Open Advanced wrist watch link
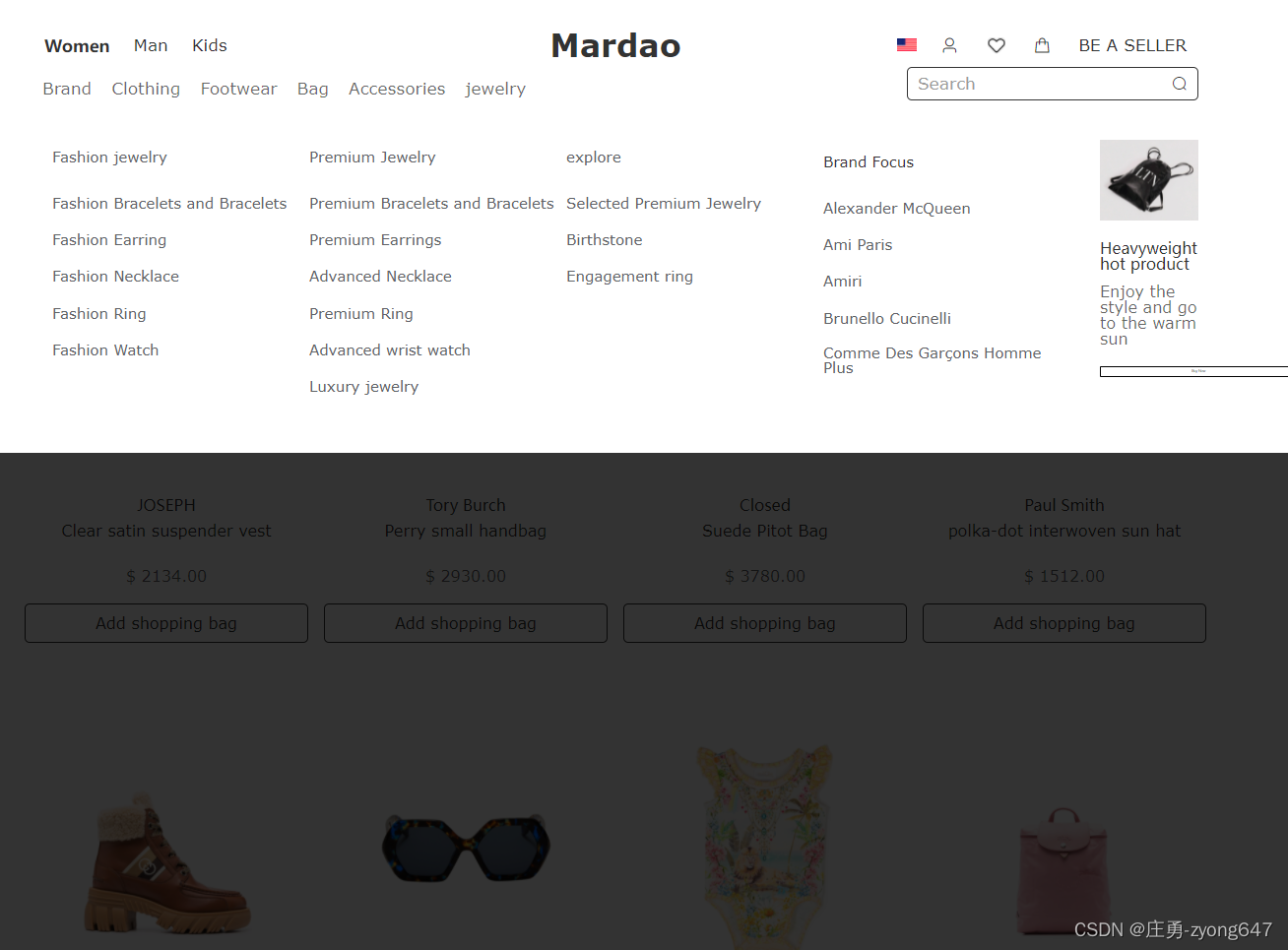1288x950 pixels. [x=390, y=350]
